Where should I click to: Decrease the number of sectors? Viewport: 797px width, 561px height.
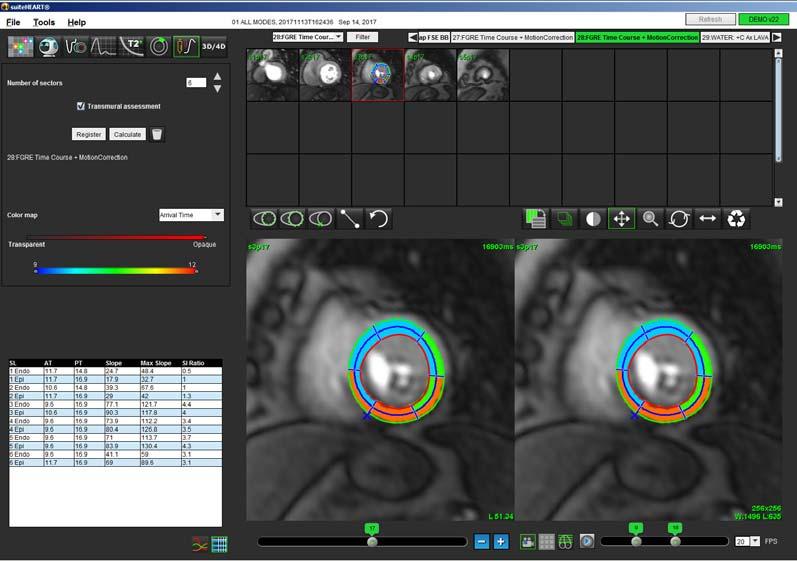tap(218, 89)
